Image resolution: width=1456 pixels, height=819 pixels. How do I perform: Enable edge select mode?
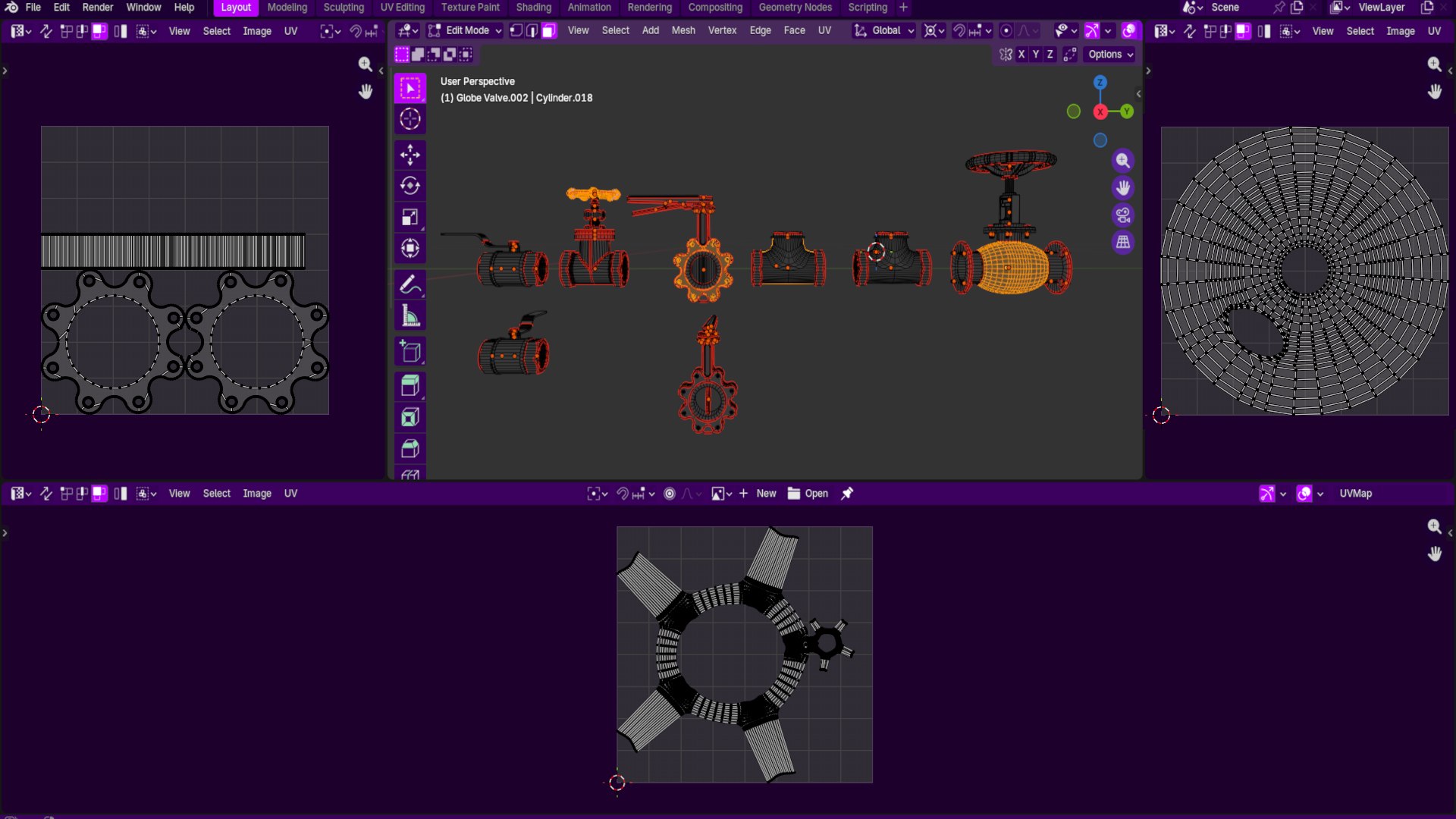pos(532,30)
